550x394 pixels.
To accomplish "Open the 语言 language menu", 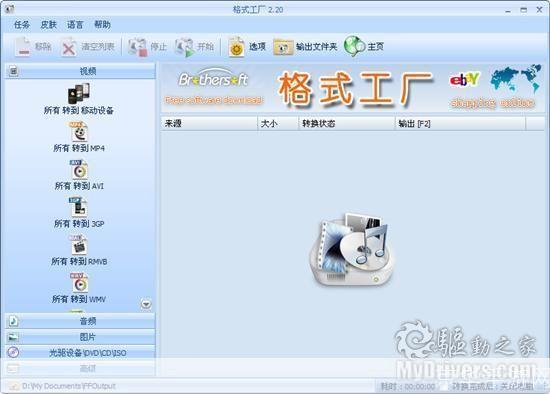I will click(x=75, y=25).
